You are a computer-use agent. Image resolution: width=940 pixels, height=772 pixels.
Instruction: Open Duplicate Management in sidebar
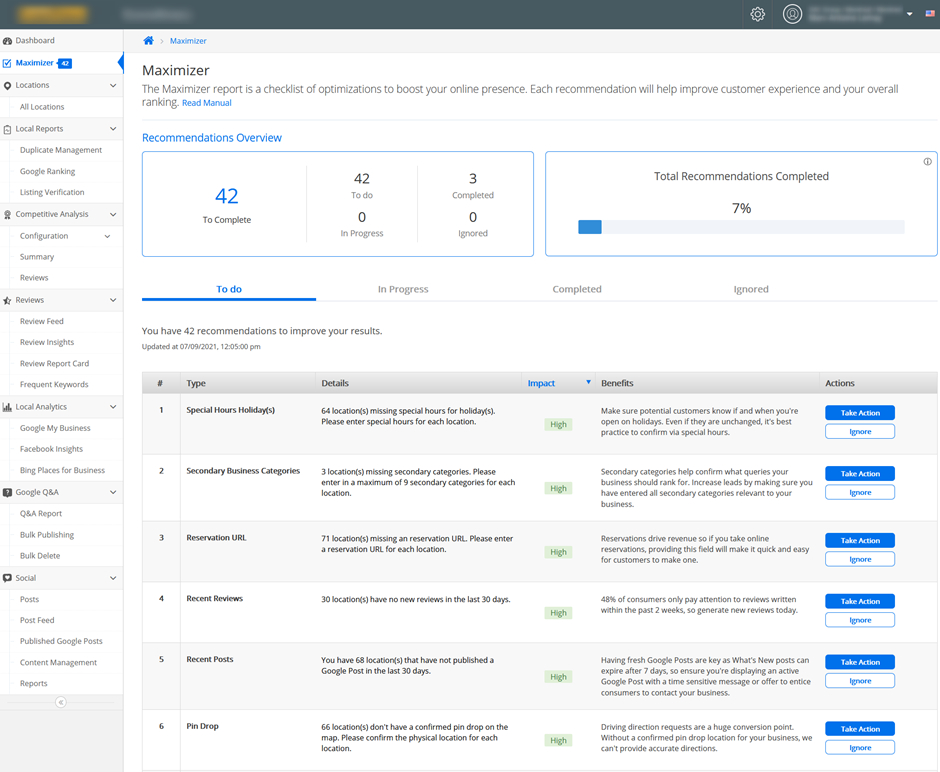61,150
